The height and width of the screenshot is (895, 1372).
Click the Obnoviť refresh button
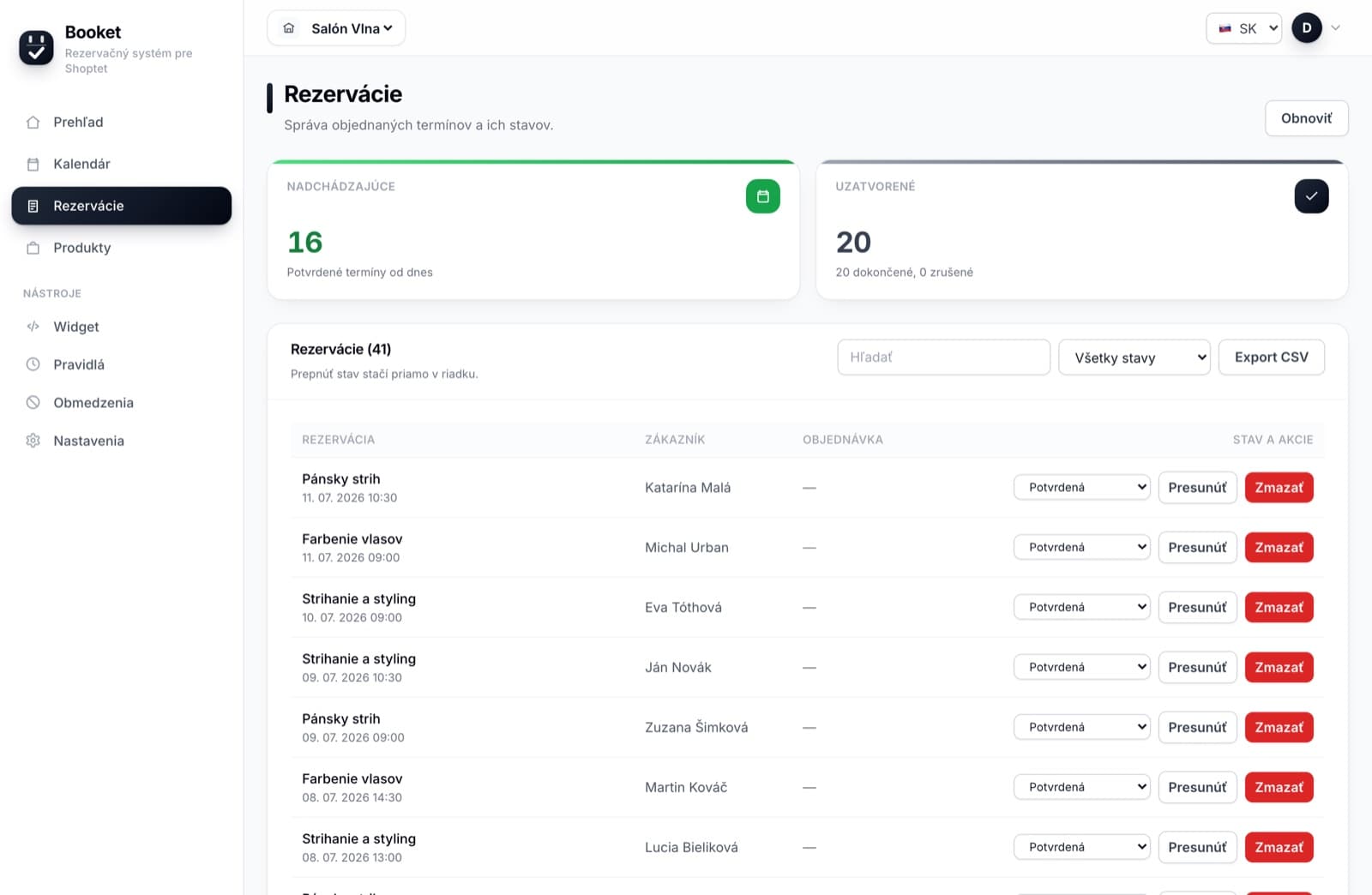[1306, 118]
